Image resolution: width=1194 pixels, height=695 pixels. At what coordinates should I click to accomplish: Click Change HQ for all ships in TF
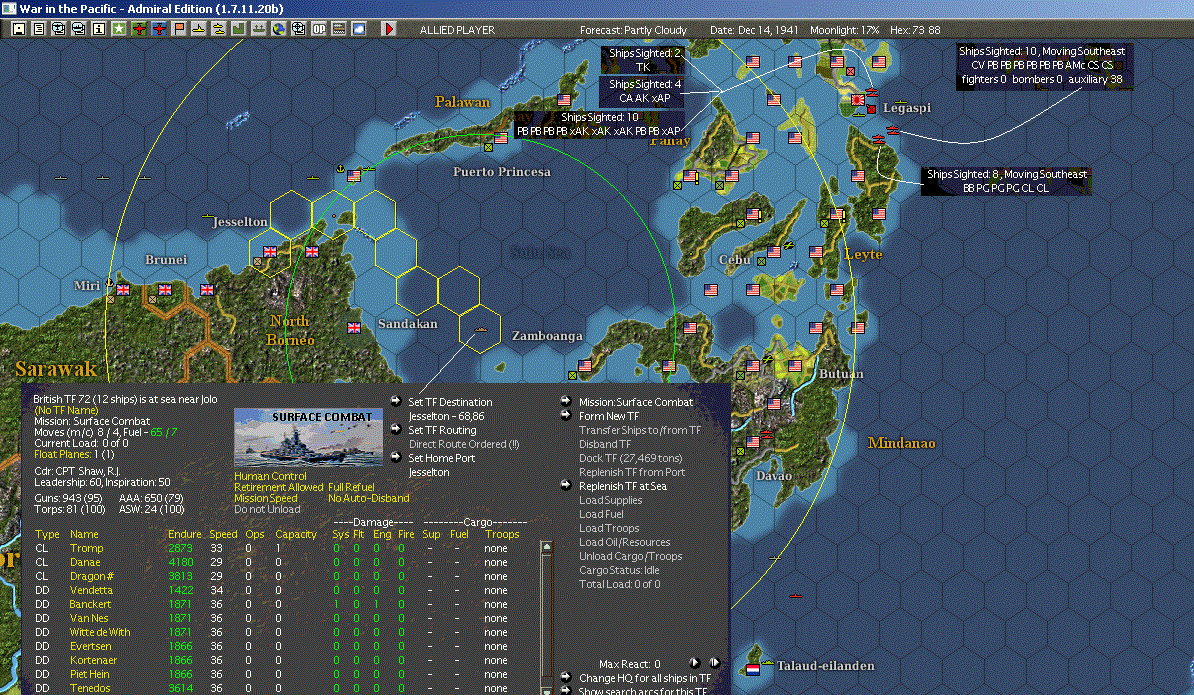(x=645, y=677)
